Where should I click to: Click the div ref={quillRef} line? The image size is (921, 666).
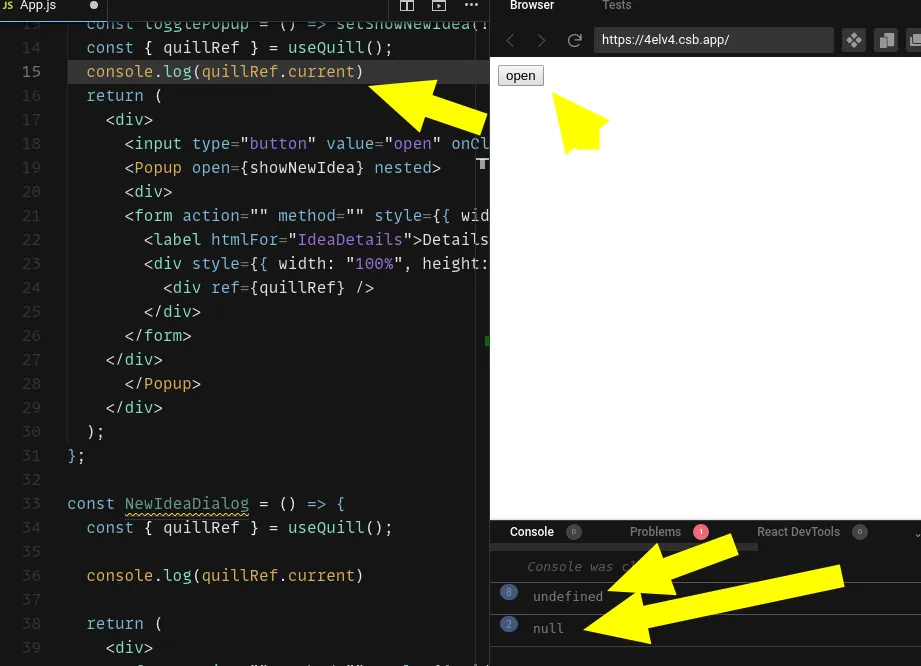point(268,288)
